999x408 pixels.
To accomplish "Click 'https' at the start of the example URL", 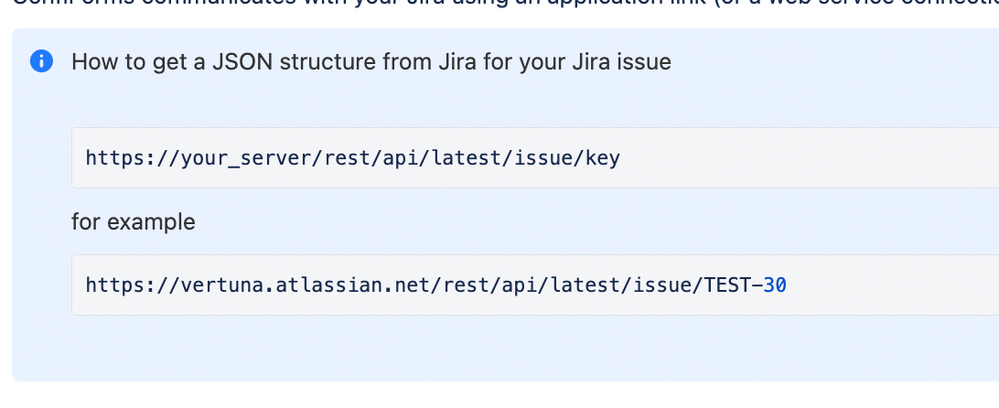I will tap(116, 285).
